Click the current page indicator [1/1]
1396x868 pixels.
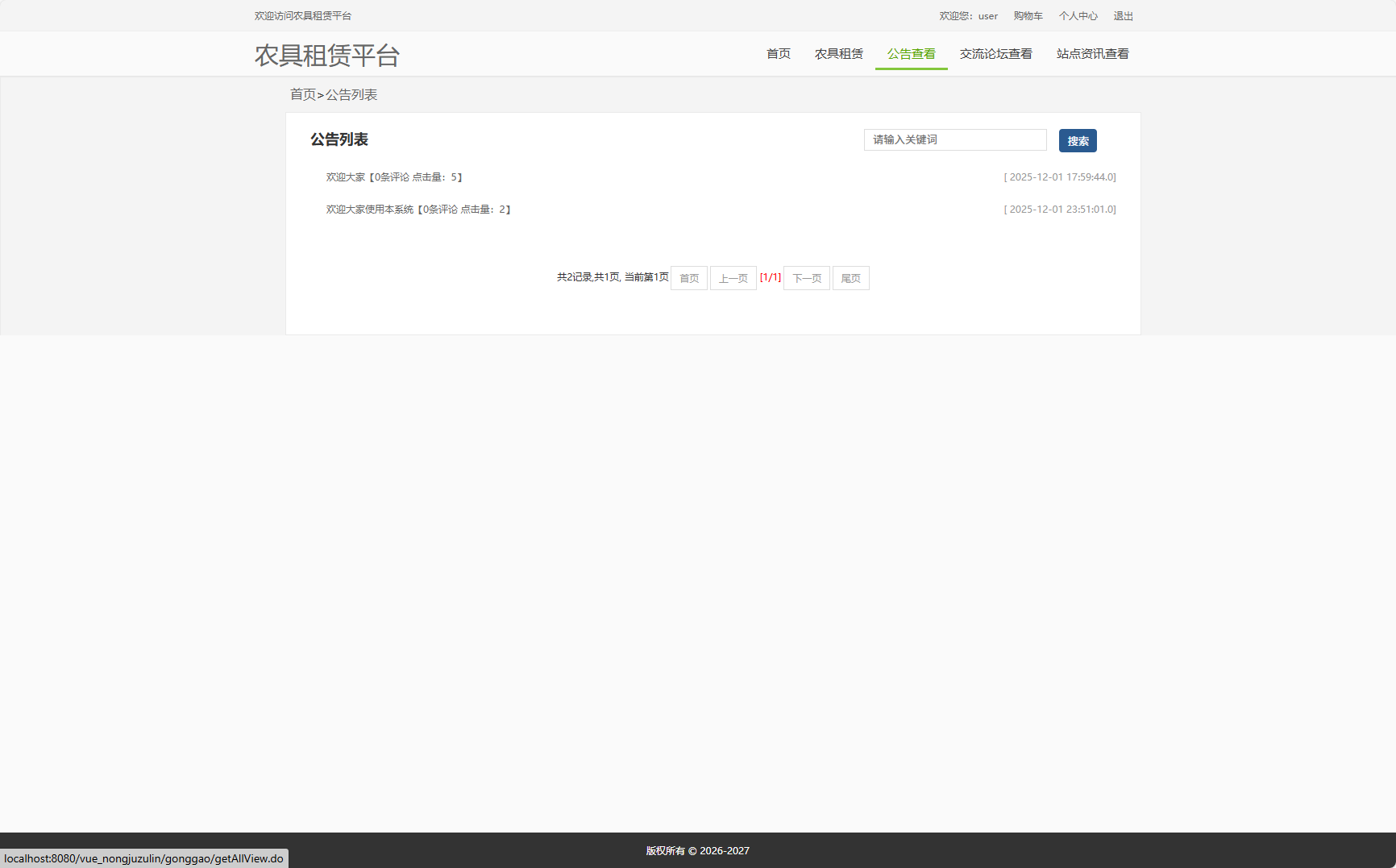coord(771,276)
